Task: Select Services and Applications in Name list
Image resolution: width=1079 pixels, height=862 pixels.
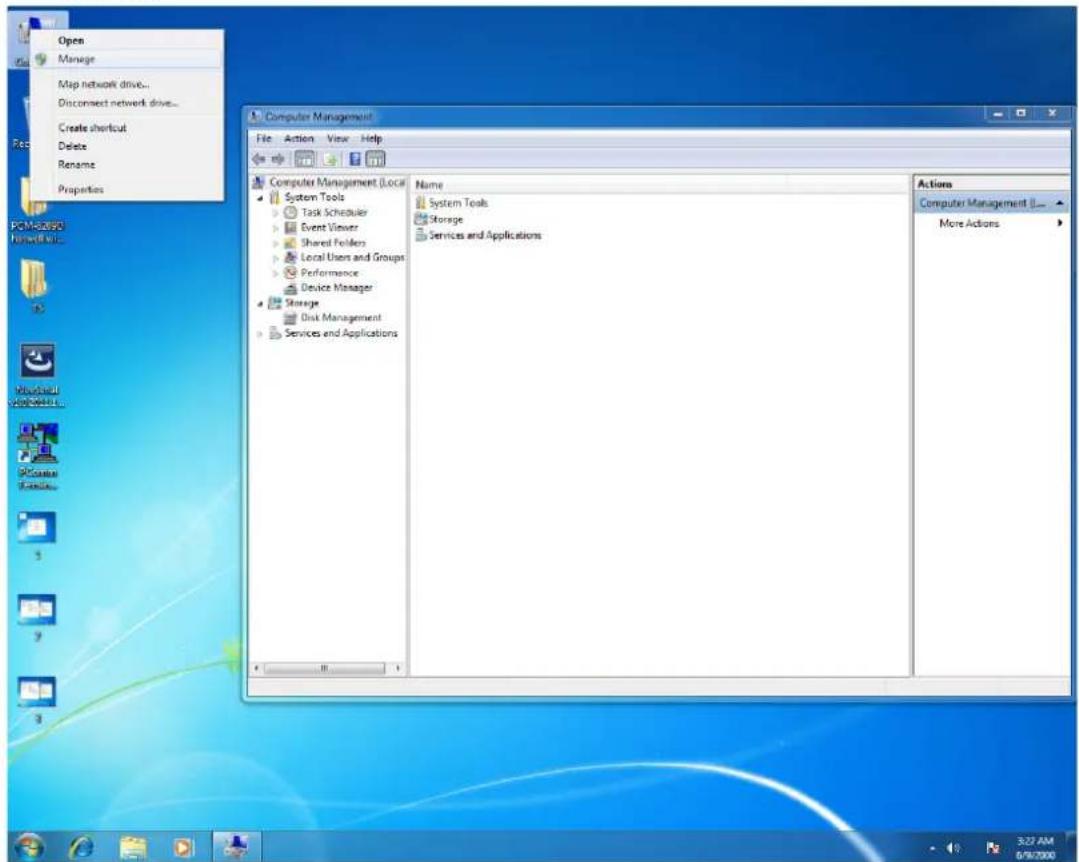Action: tap(478, 235)
